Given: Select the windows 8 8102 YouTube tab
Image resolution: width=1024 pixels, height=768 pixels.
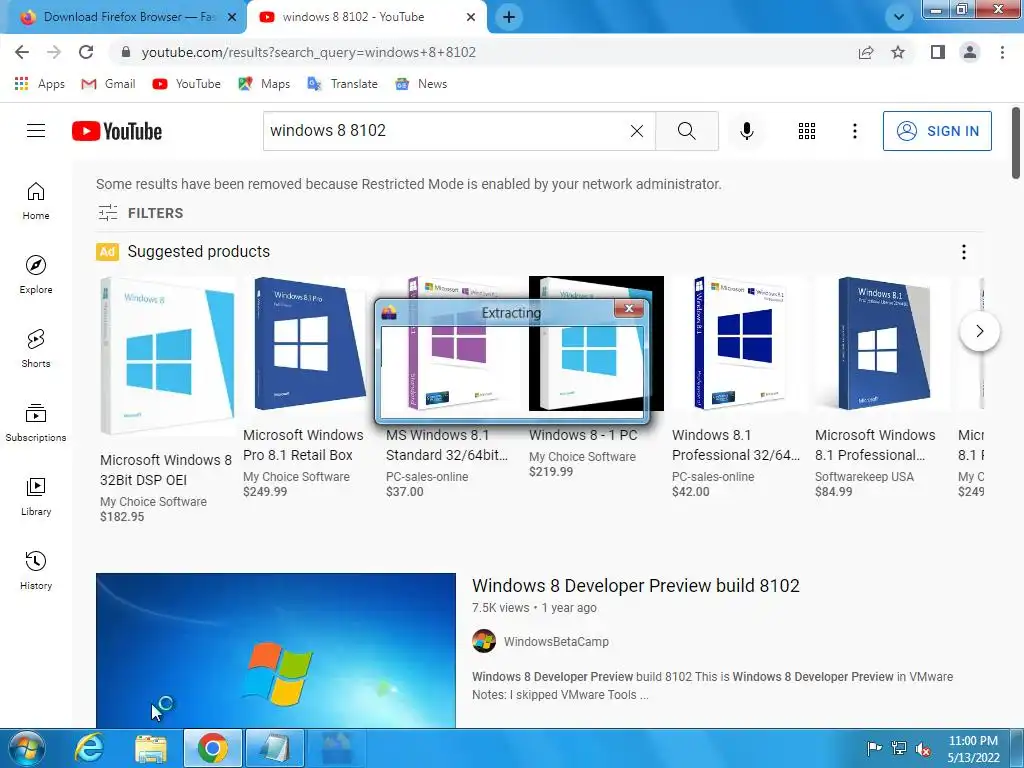Looking at the screenshot, I should point(366,17).
